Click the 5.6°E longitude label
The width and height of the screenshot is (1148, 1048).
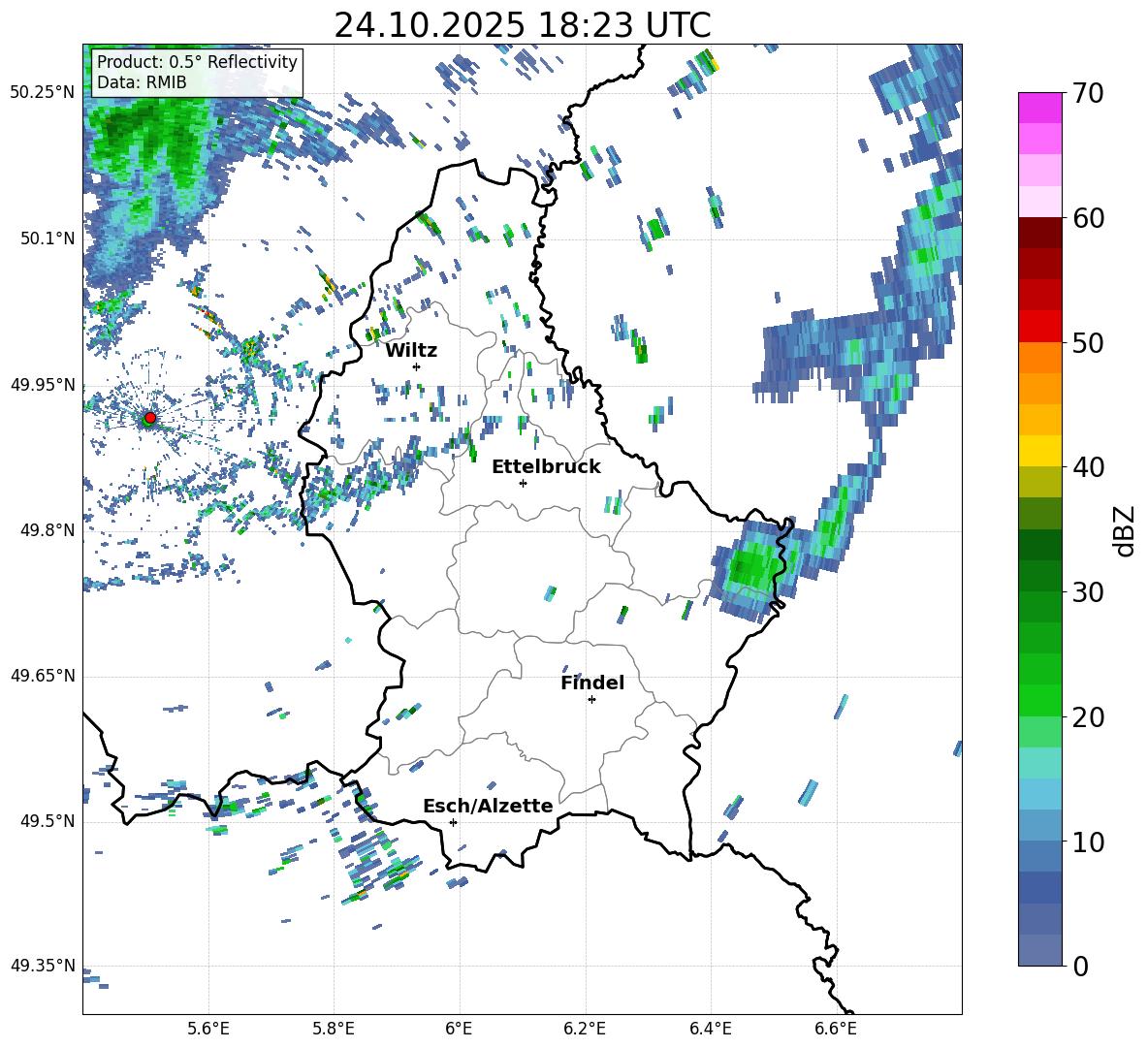[208, 1029]
